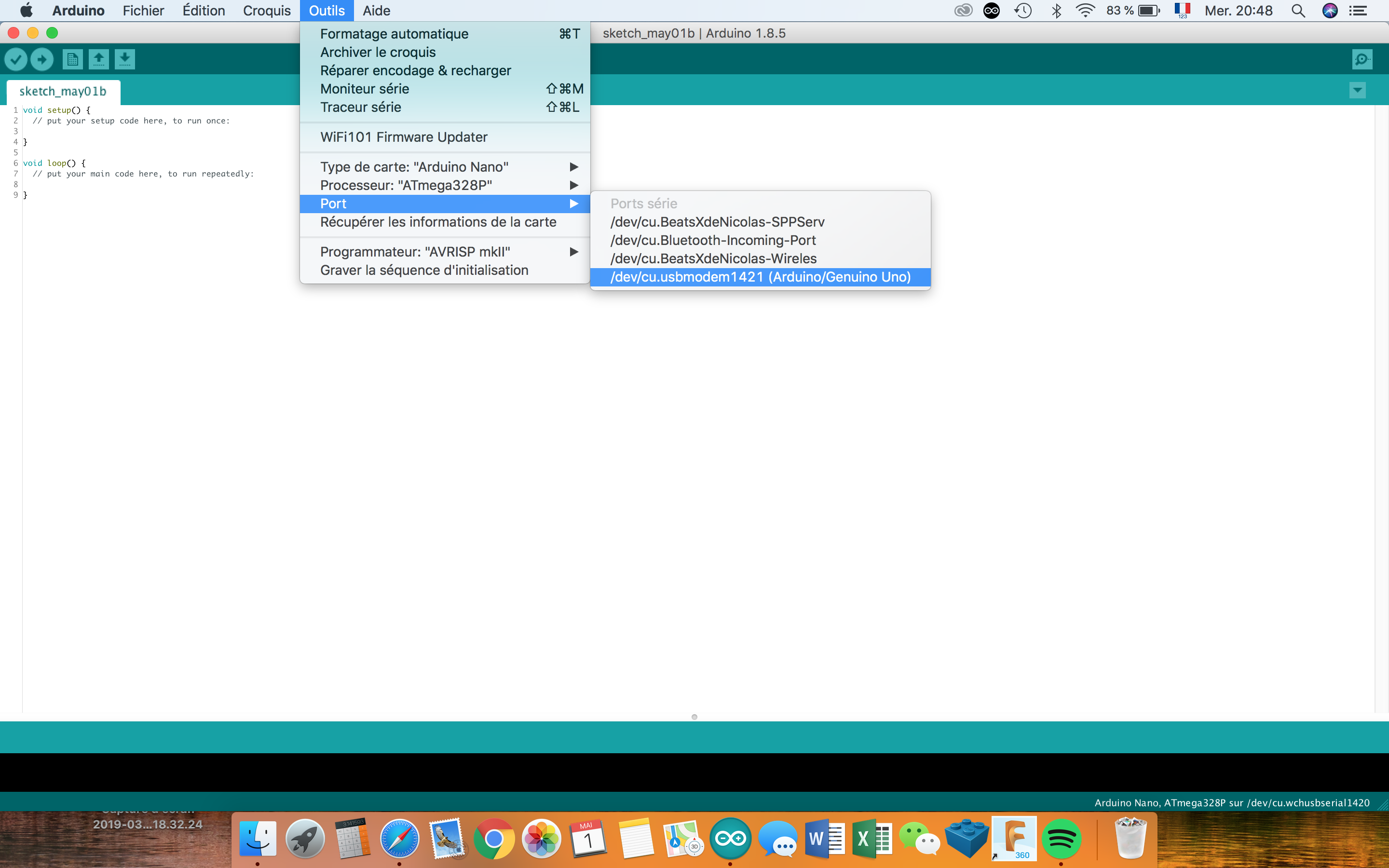This screenshot has height=868, width=1389.
Task: Click the menu bar clock Mer. 20:48
Action: [x=1239, y=10]
